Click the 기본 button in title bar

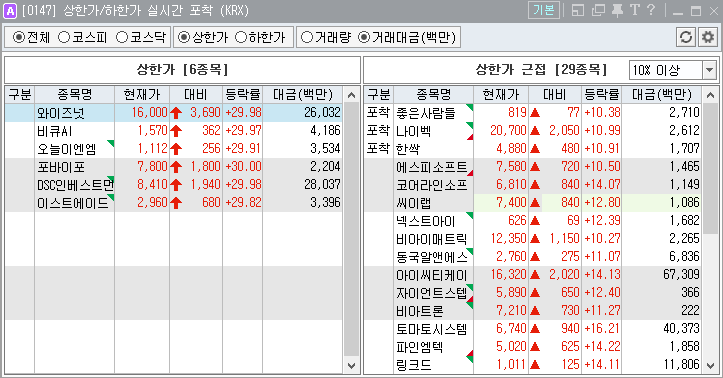(544, 10)
